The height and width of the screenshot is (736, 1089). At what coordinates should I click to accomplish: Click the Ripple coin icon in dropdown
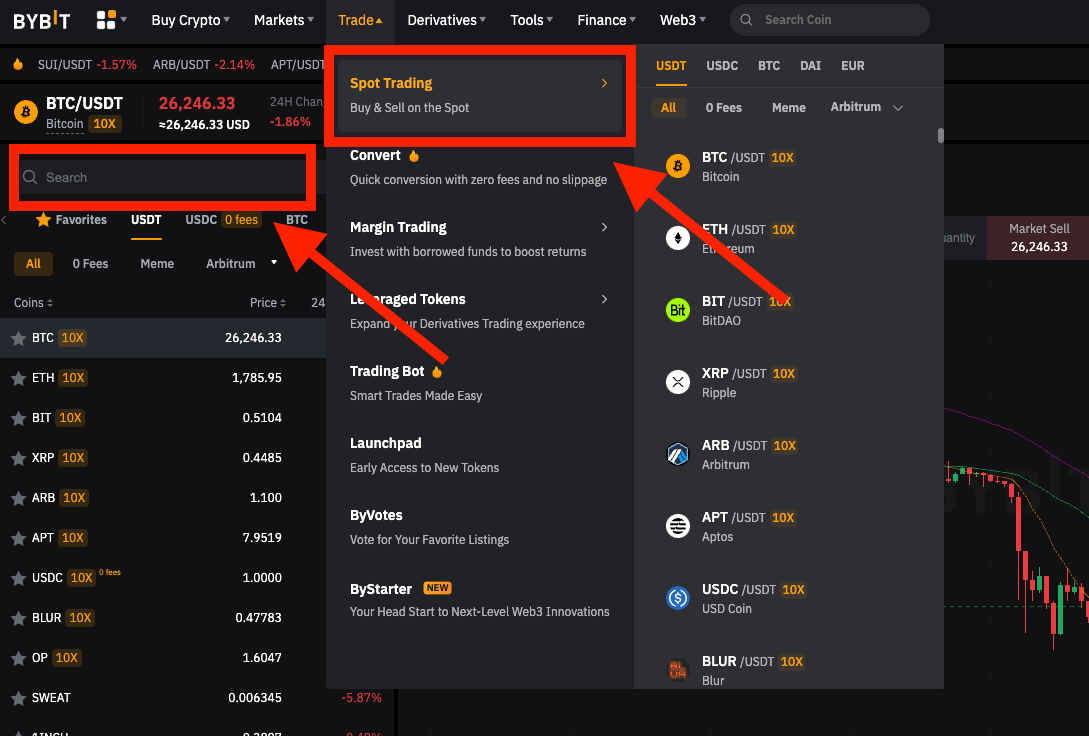[678, 382]
